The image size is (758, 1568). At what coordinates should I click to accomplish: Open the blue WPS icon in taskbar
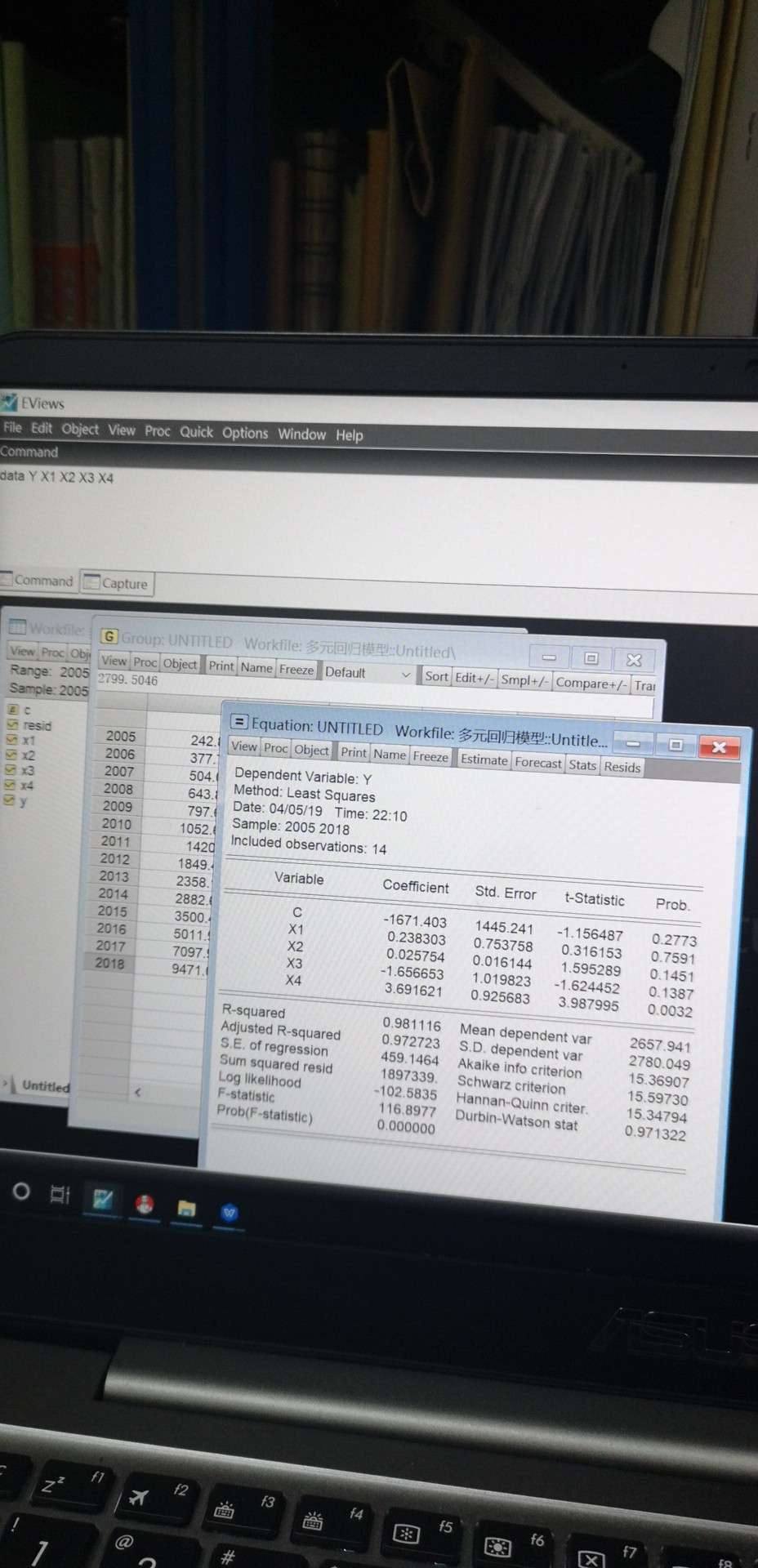[230, 1212]
